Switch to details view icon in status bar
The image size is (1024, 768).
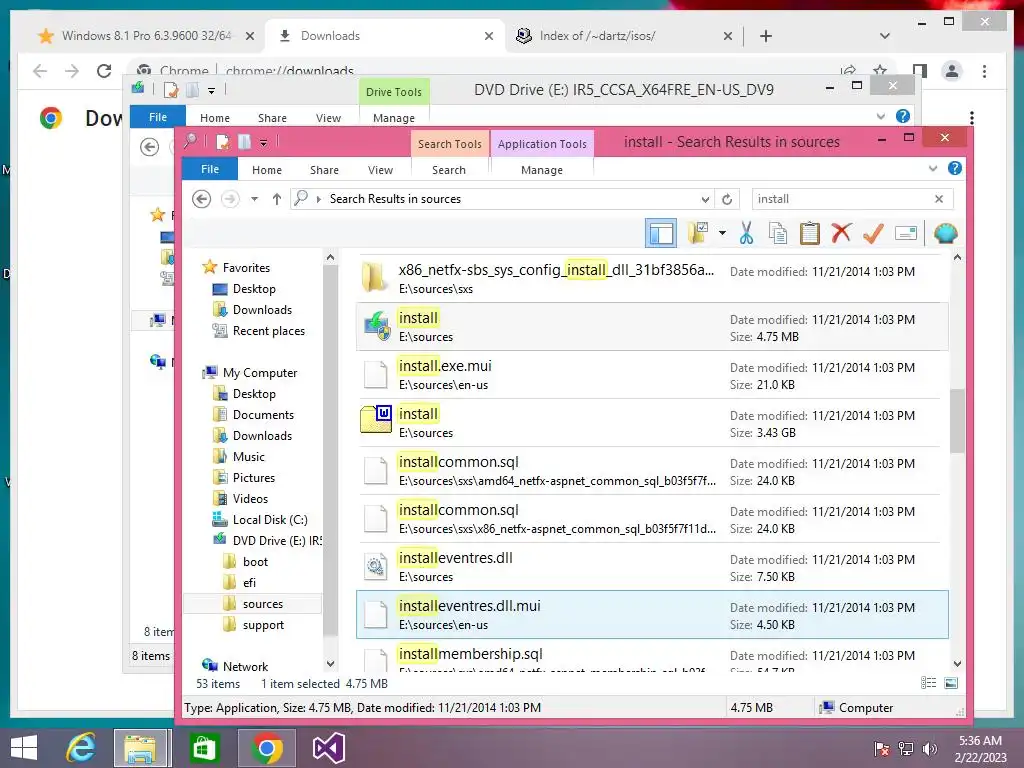[928, 683]
